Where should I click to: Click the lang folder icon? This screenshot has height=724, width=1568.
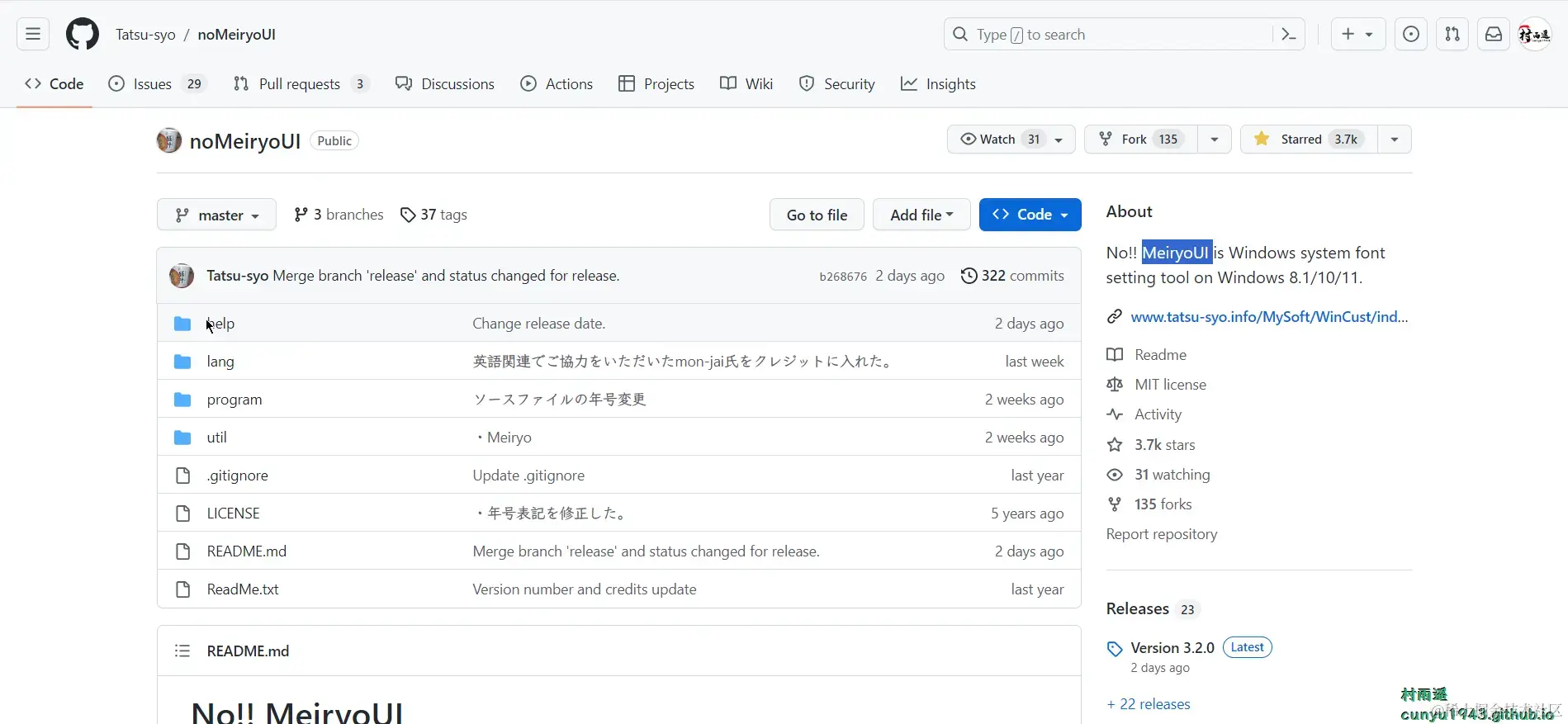click(182, 362)
